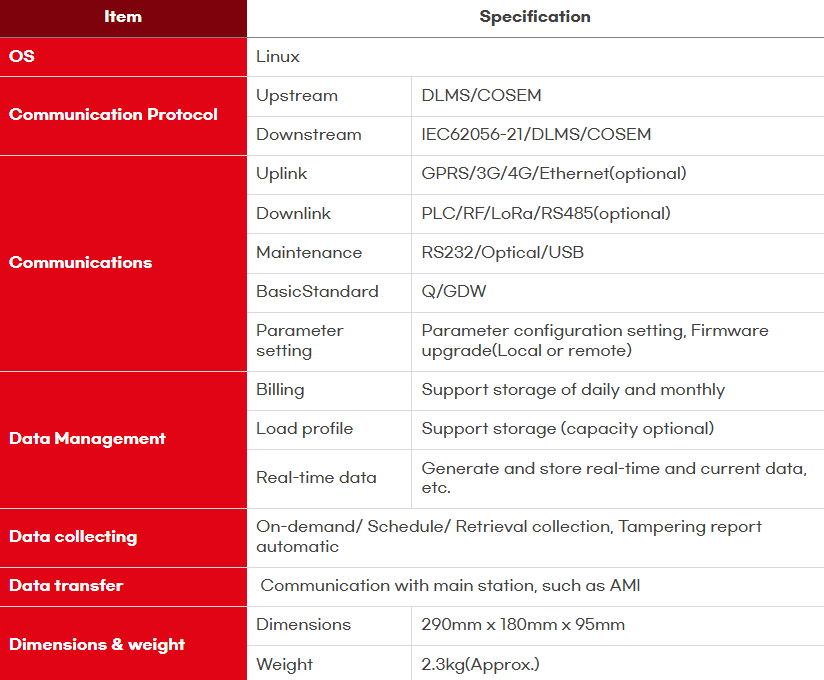Select the Data Management row header
Image resolution: width=824 pixels, height=680 pixels.
[x=87, y=439]
